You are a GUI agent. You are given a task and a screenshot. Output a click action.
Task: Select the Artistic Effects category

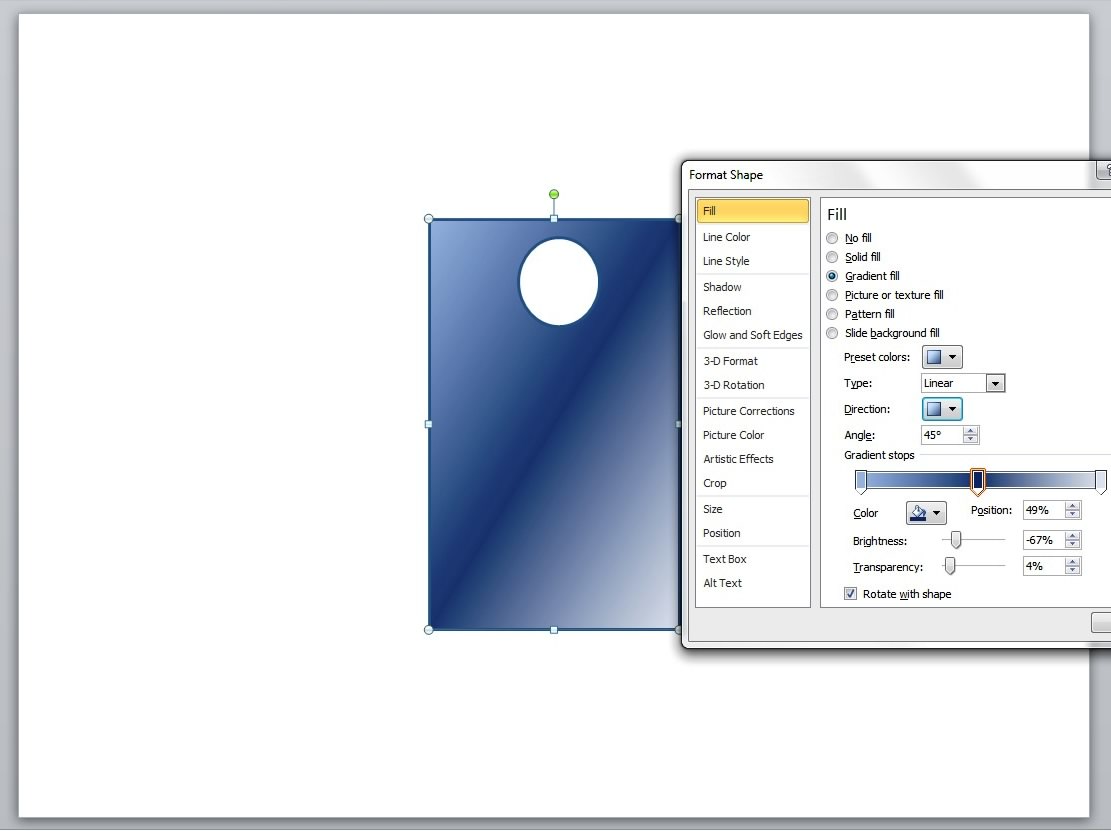738,458
